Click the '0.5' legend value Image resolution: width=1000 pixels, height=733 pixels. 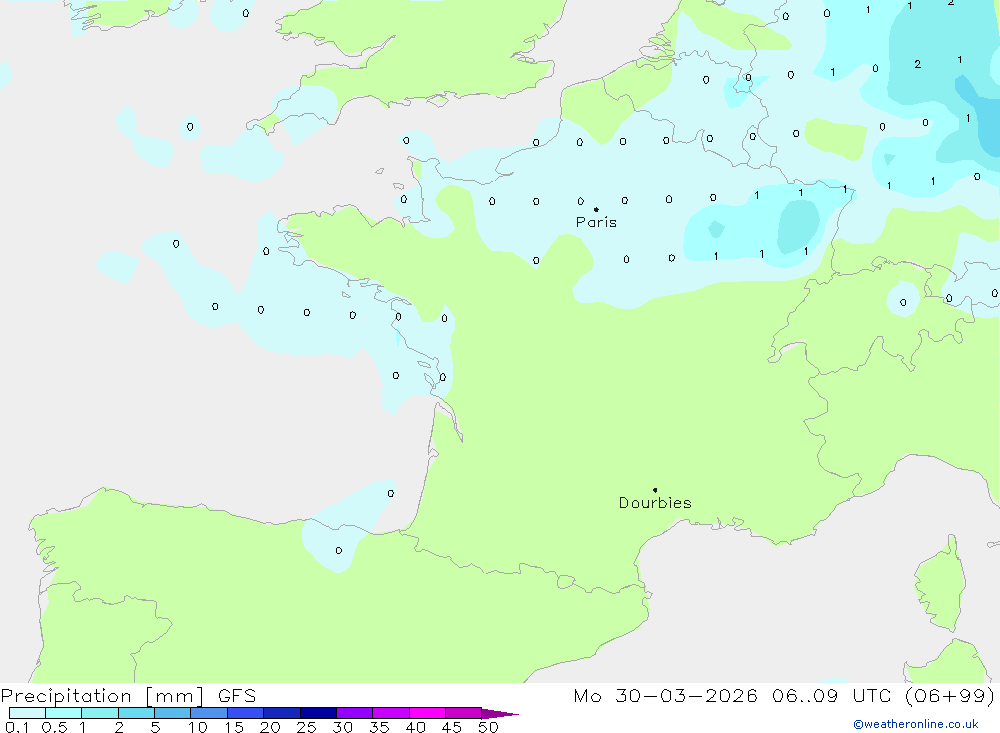tap(54, 727)
